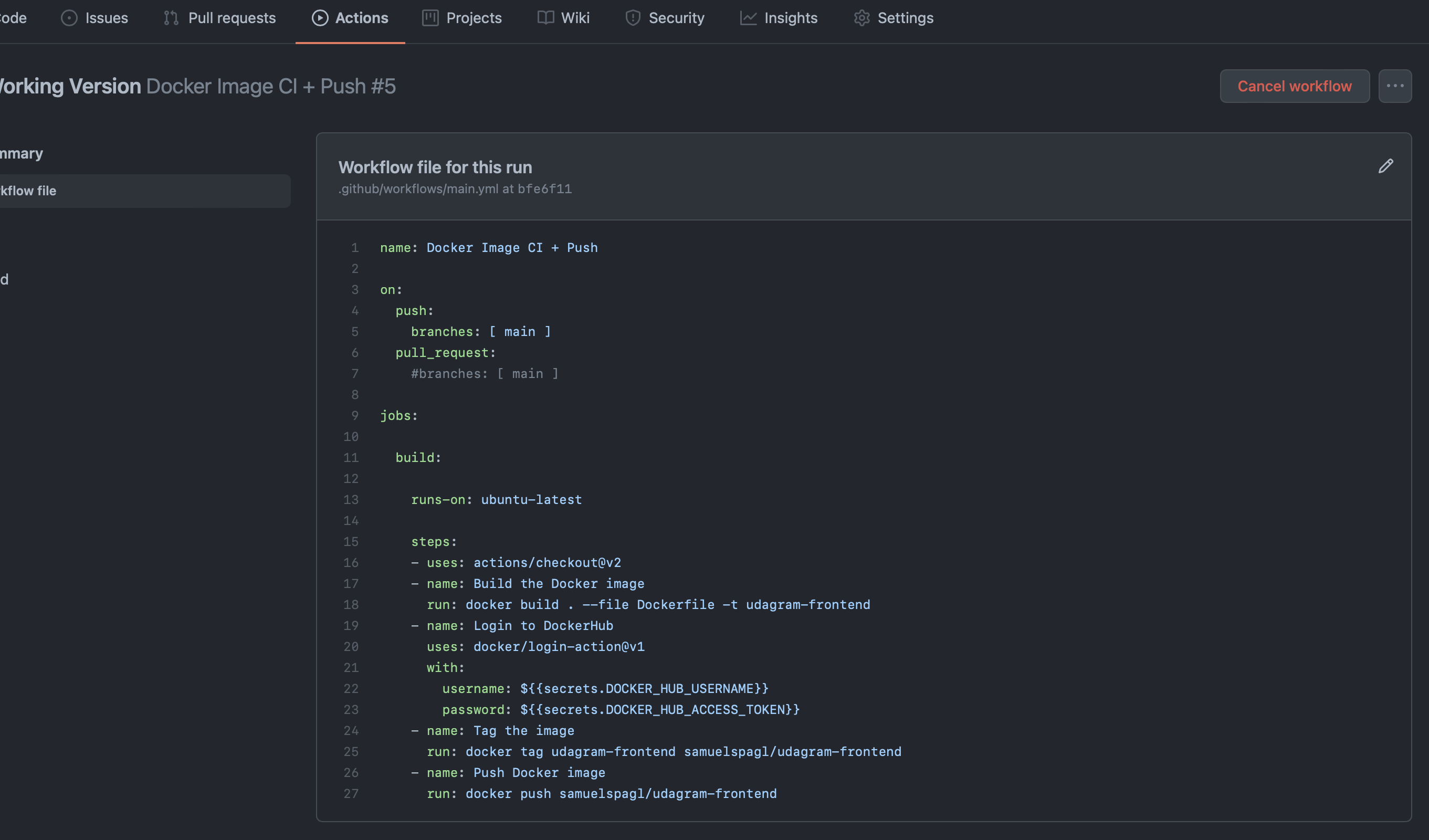
Task: Click the Security shield icon
Action: coord(633,18)
